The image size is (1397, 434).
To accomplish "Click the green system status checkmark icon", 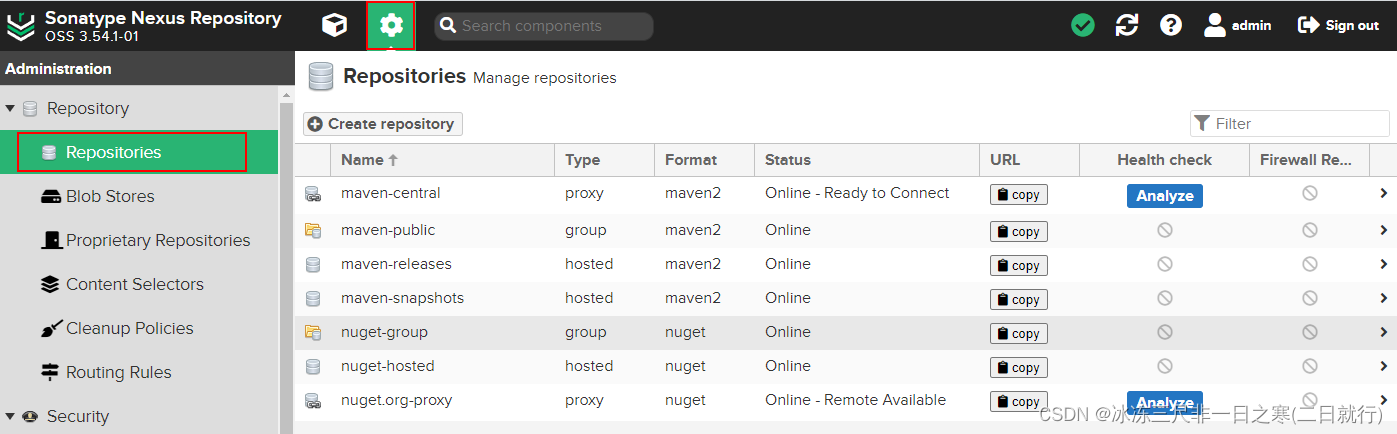I will 1083,25.
